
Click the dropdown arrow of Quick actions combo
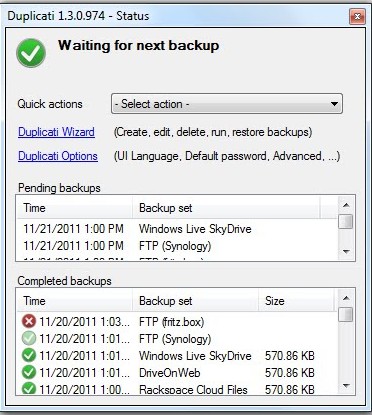(334, 104)
